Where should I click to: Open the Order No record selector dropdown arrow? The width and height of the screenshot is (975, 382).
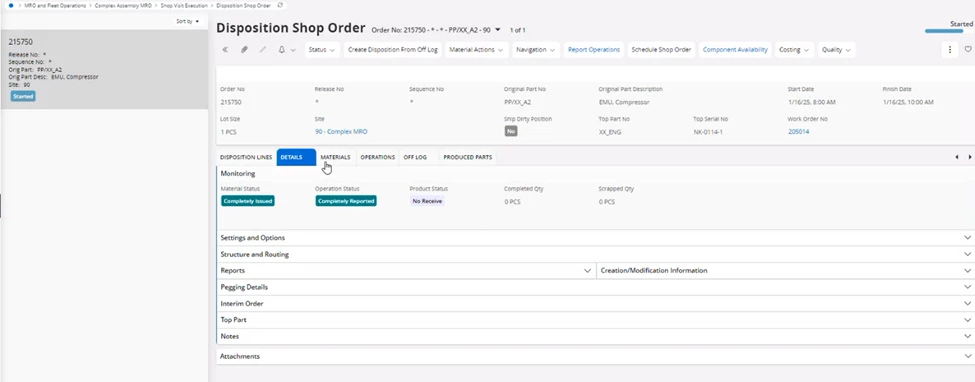tap(497, 29)
